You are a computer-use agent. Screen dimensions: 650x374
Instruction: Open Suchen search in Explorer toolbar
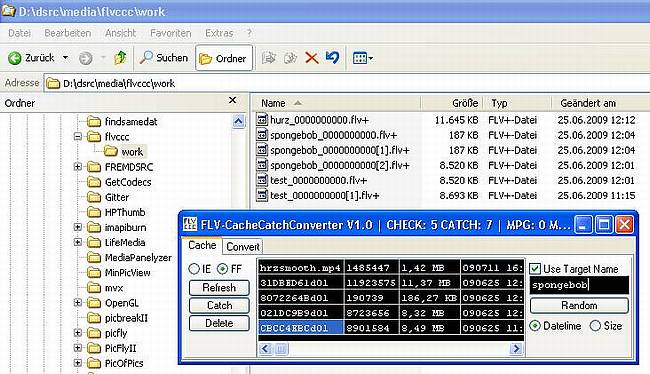[x=163, y=58]
